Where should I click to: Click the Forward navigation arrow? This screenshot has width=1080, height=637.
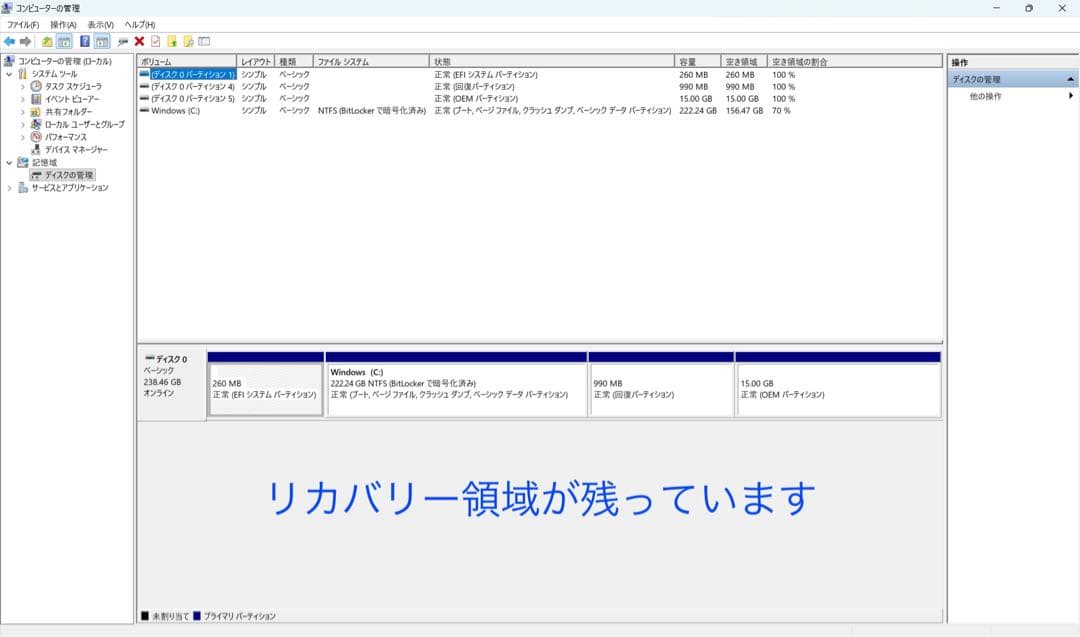coord(25,41)
